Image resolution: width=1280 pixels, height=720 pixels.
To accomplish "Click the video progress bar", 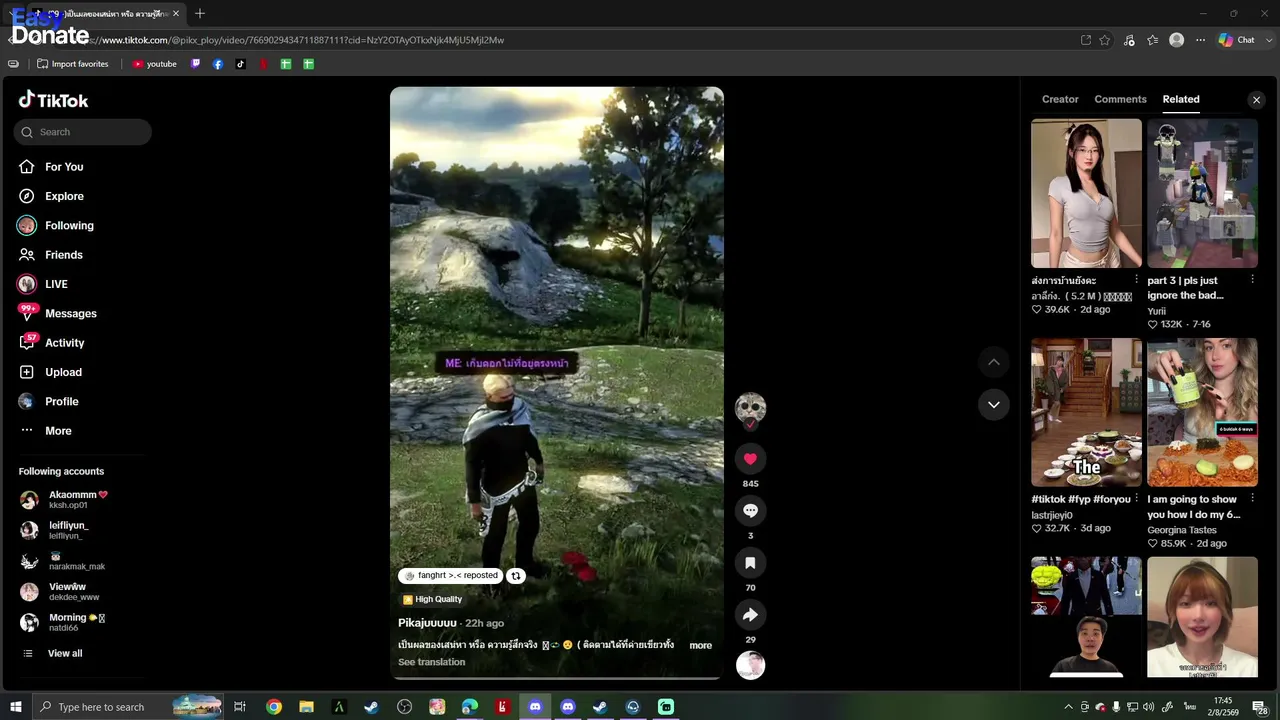I will pyautogui.click(x=556, y=678).
